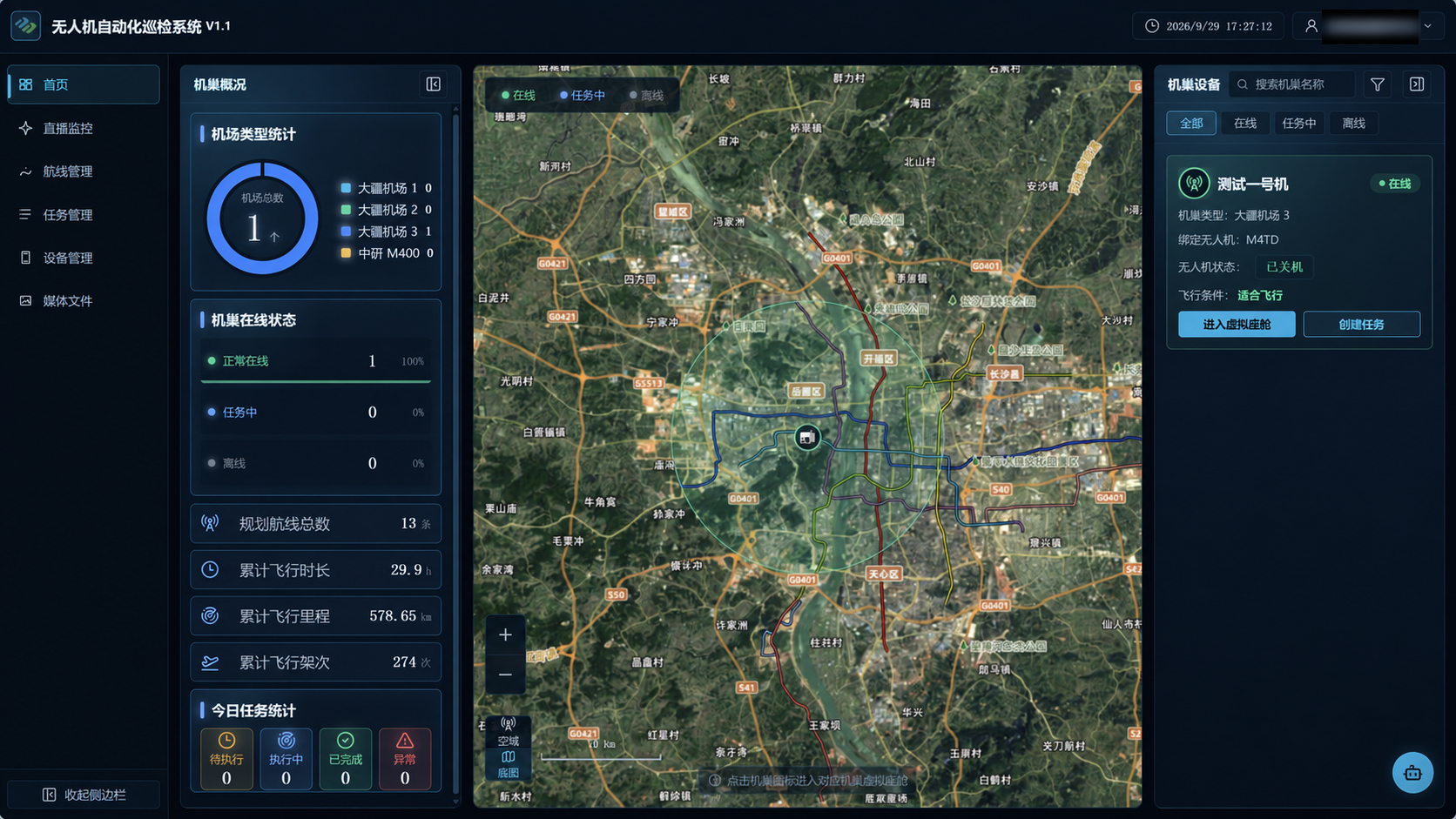Click the 测试一号机 nest signal icon
Screen dimensions: 1456x819
pos(1194,184)
